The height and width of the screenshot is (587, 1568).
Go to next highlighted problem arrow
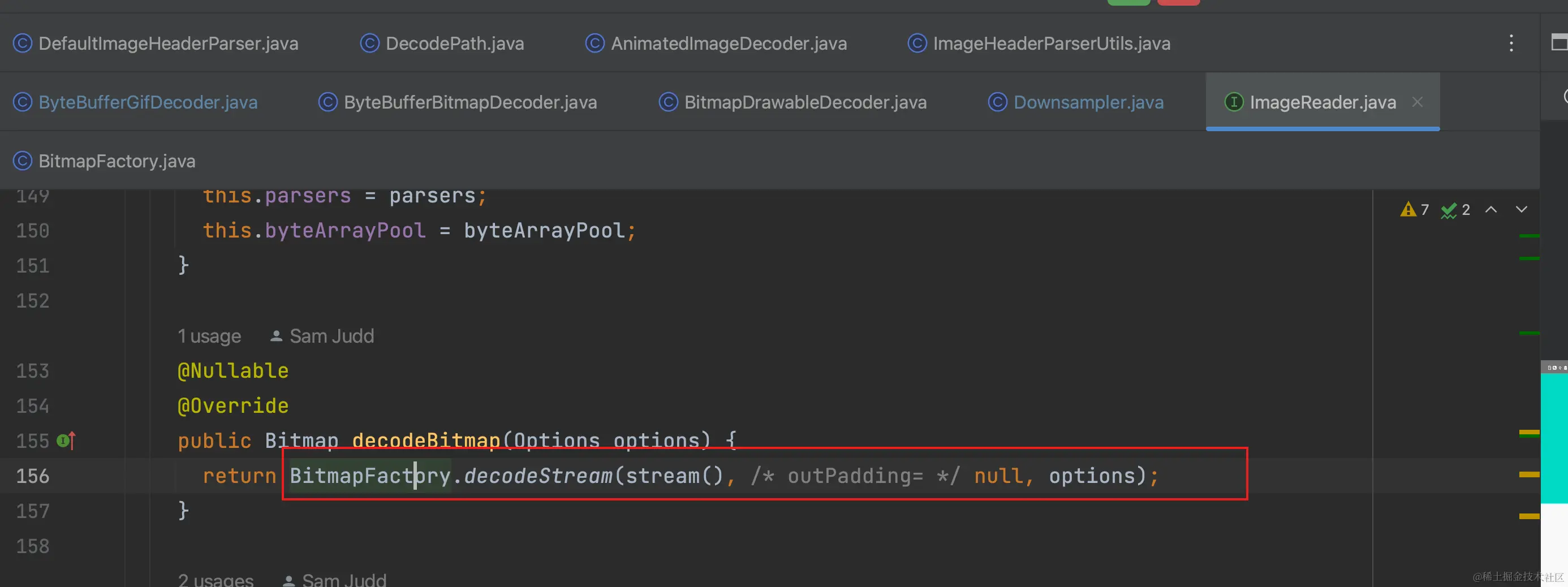pyautogui.click(x=1521, y=209)
